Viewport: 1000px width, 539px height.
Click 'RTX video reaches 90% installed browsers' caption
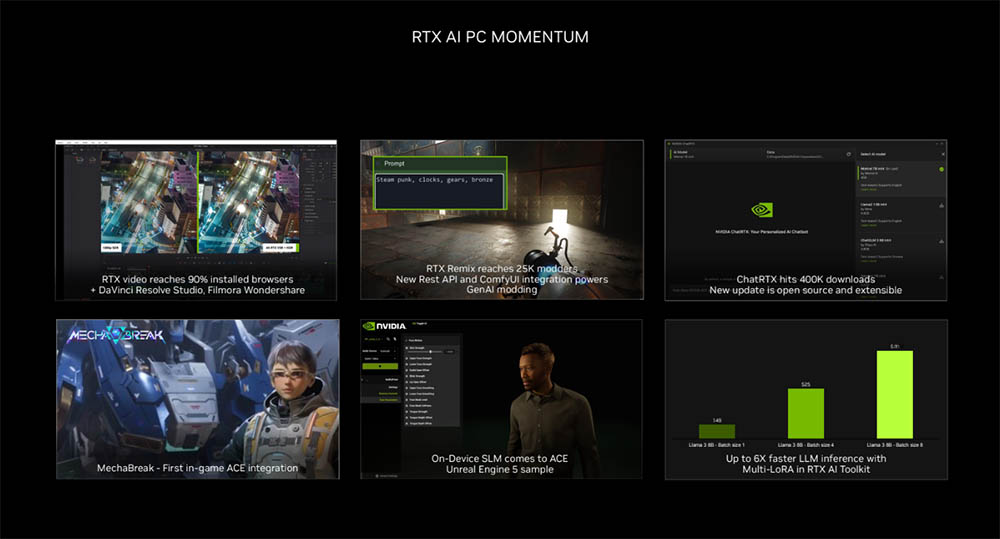click(x=198, y=279)
